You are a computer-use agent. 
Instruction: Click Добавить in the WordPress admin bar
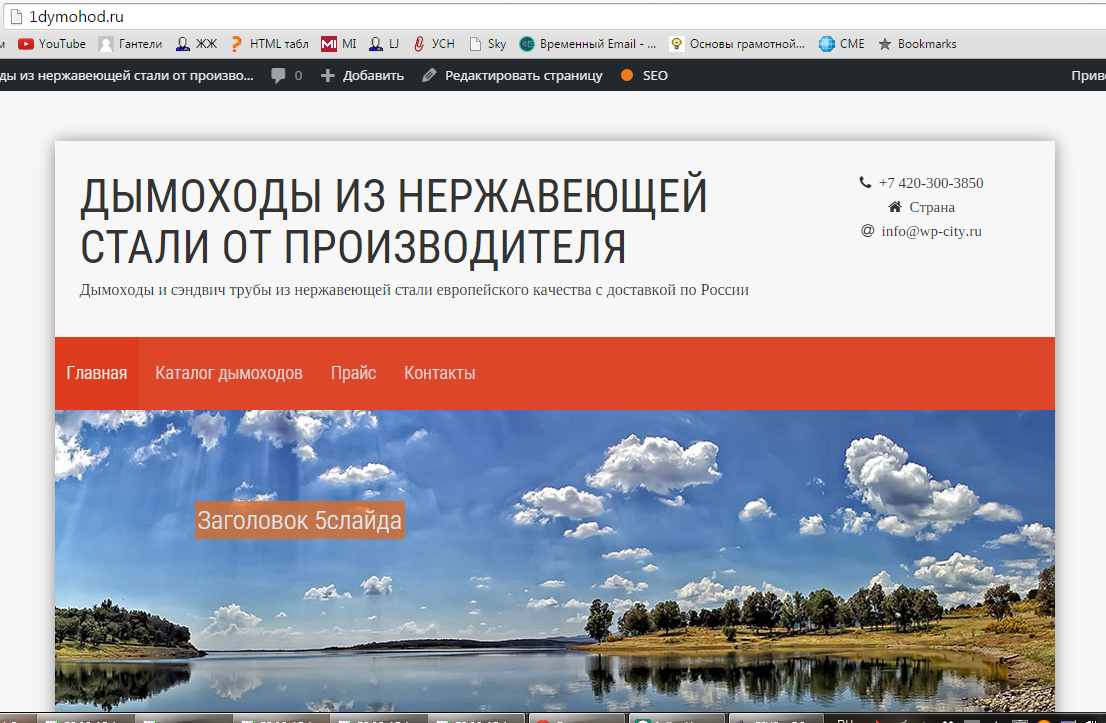363,75
